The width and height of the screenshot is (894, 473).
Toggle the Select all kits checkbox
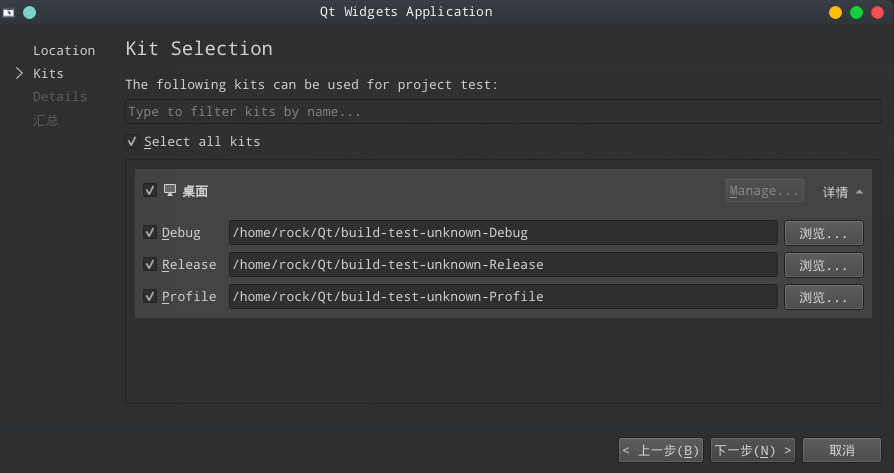click(x=132, y=142)
